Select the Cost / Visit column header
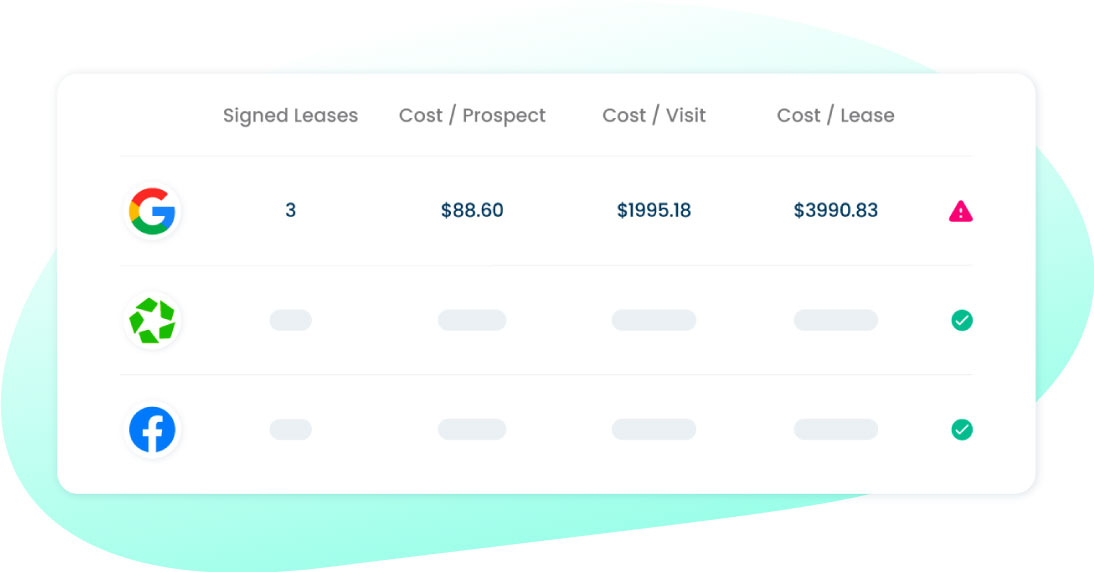 point(654,115)
